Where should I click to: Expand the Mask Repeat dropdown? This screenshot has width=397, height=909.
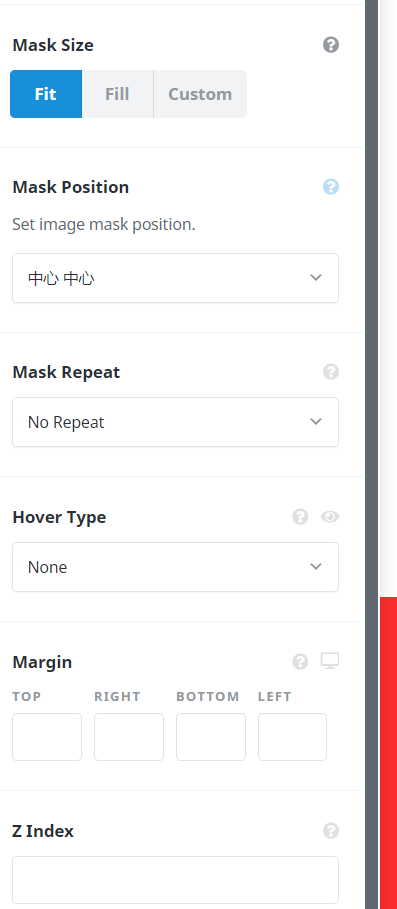click(x=176, y=422)
